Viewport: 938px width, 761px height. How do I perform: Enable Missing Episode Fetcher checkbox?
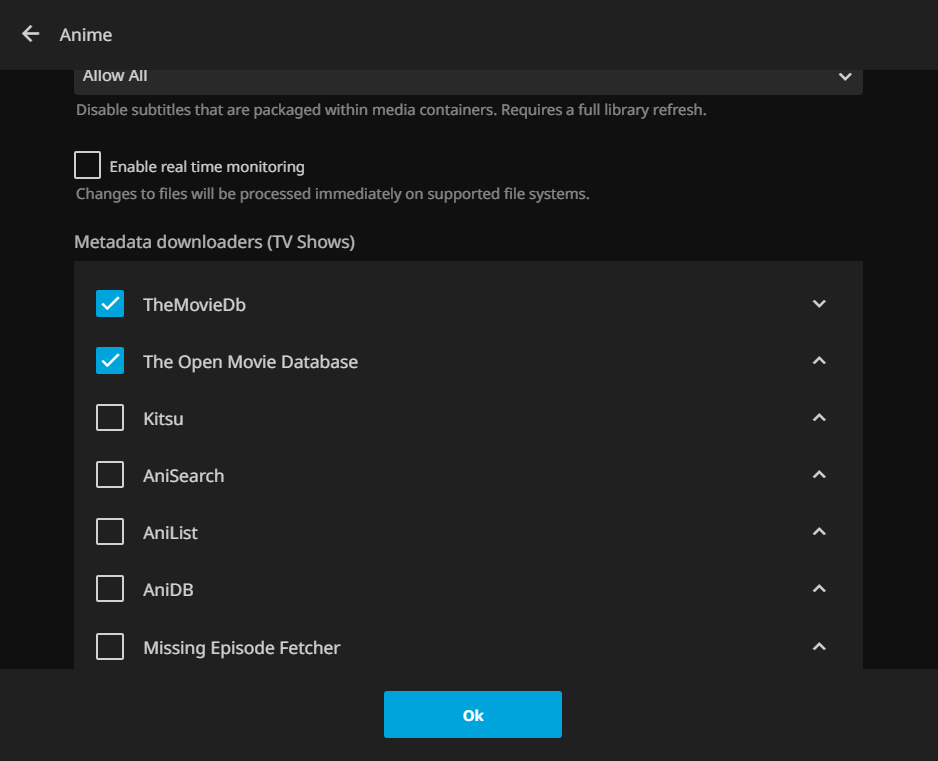[110, 647]
